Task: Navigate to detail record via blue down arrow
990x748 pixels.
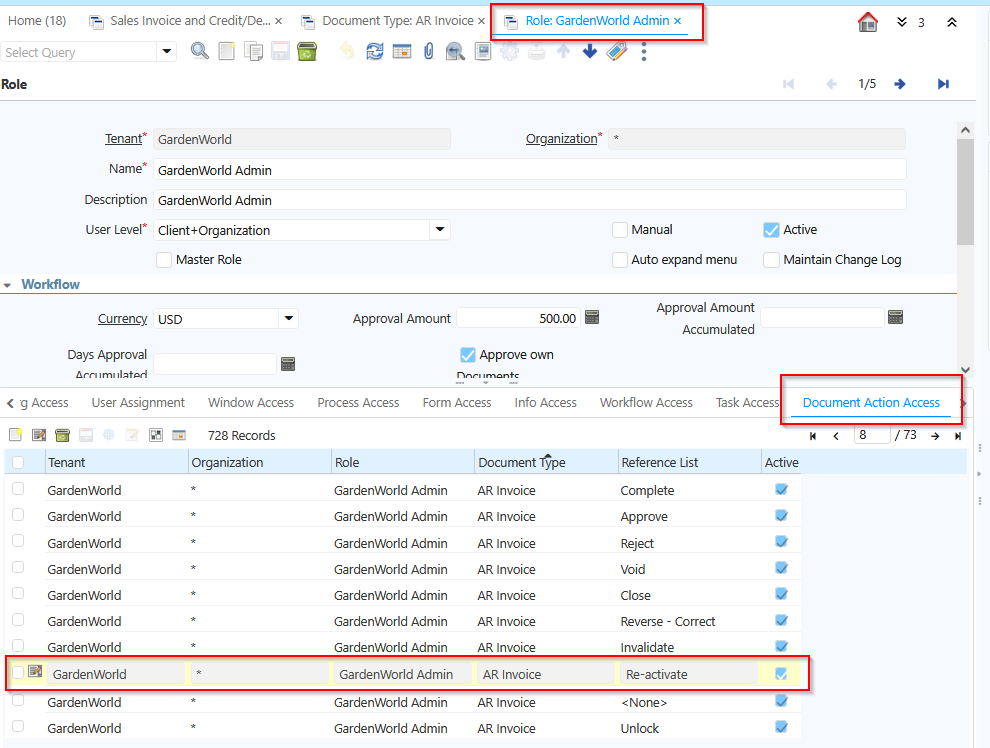Action: [x=589, y=50]
